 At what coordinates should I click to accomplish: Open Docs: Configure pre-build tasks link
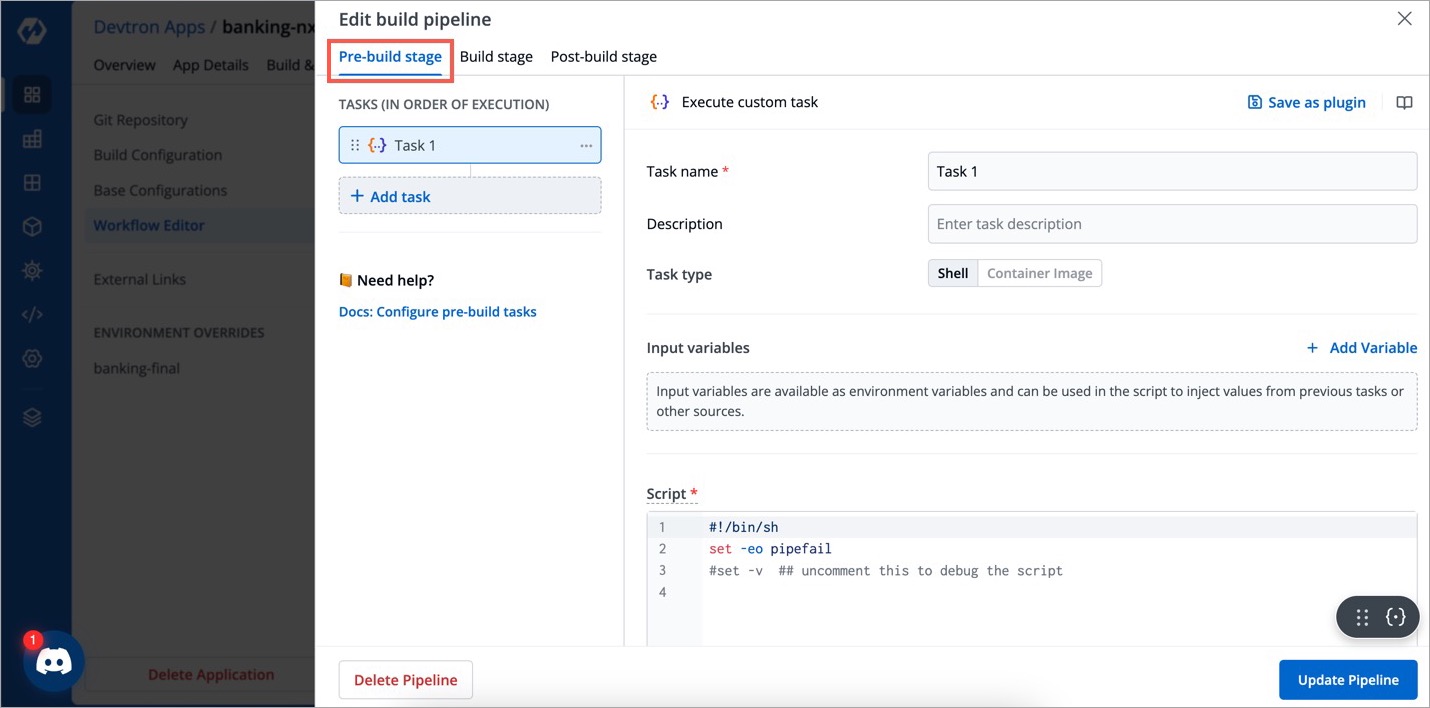[437, 312]
